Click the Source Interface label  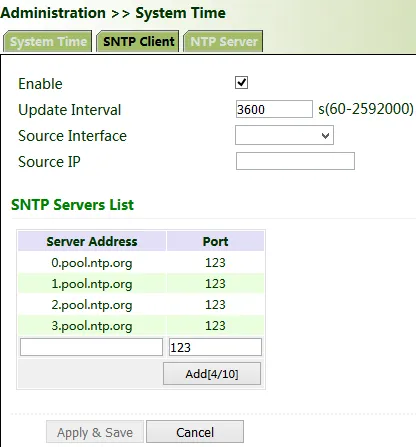[72, 136]
